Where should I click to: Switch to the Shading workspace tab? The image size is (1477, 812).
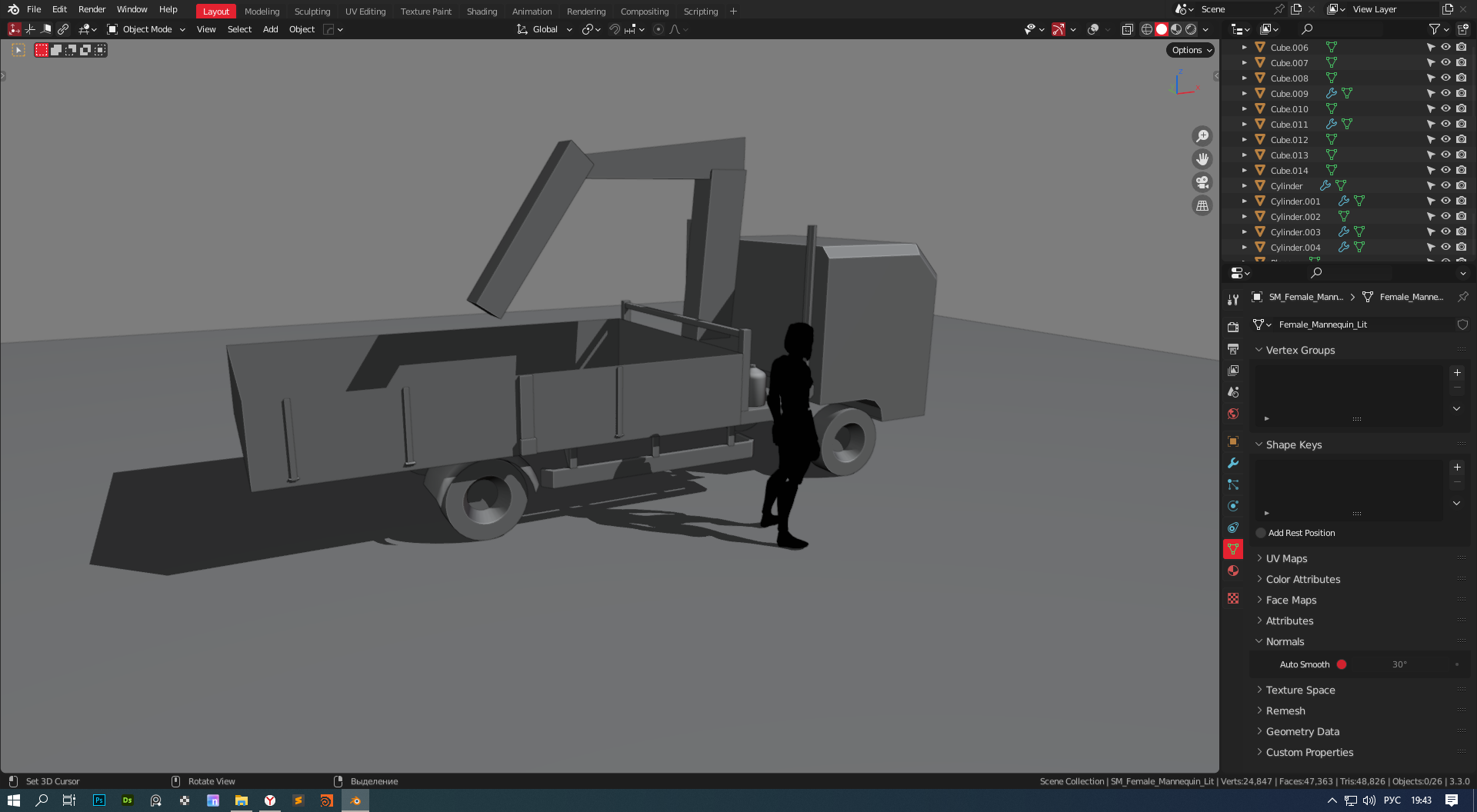coord(482,12)
